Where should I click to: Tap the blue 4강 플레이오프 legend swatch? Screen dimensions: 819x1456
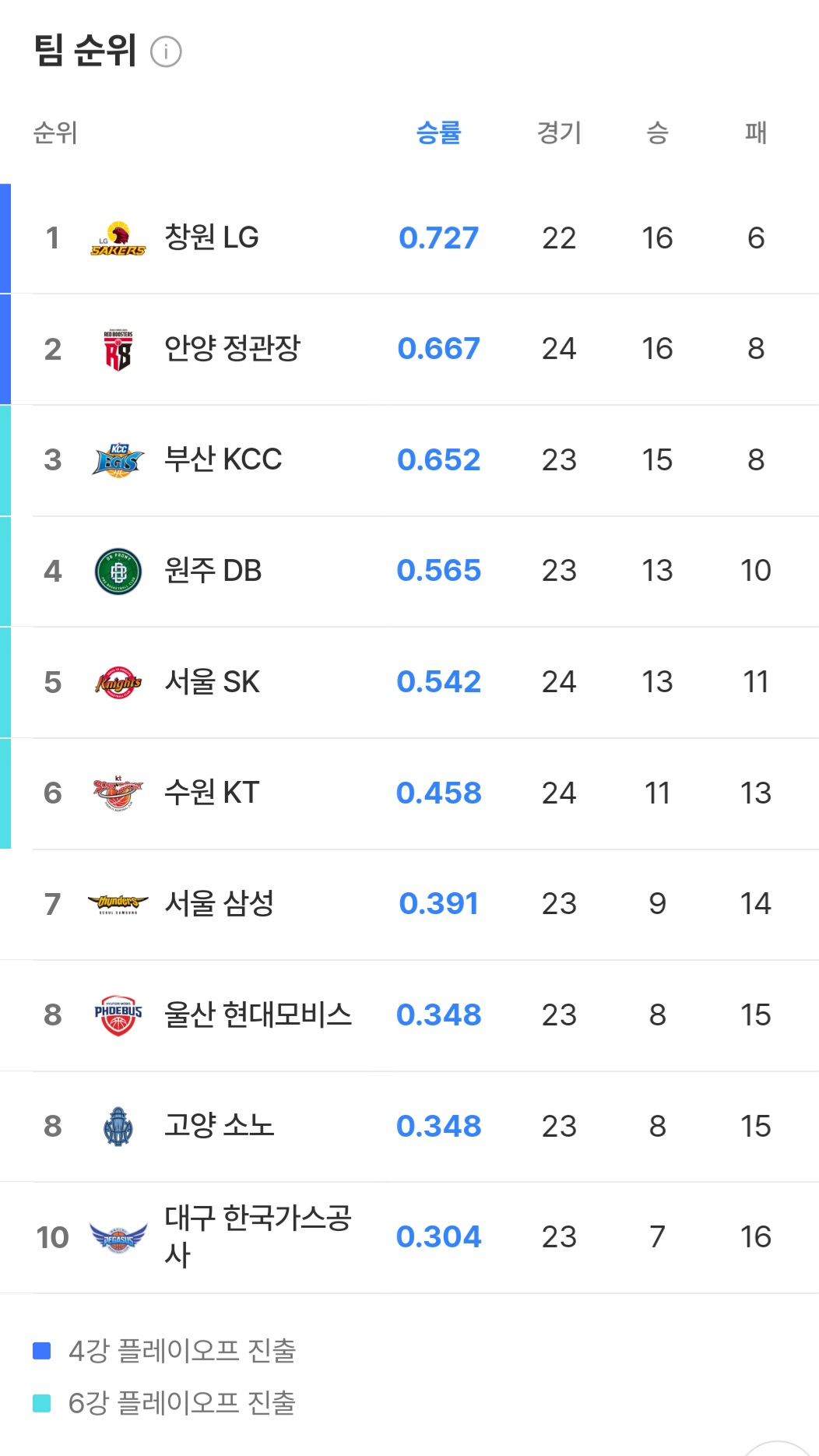coord(42,1350)
